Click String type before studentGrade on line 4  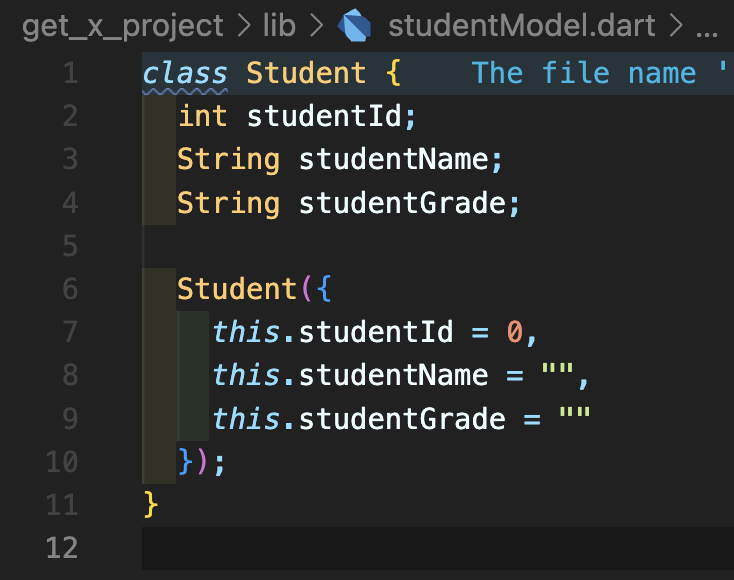[228, 204]
